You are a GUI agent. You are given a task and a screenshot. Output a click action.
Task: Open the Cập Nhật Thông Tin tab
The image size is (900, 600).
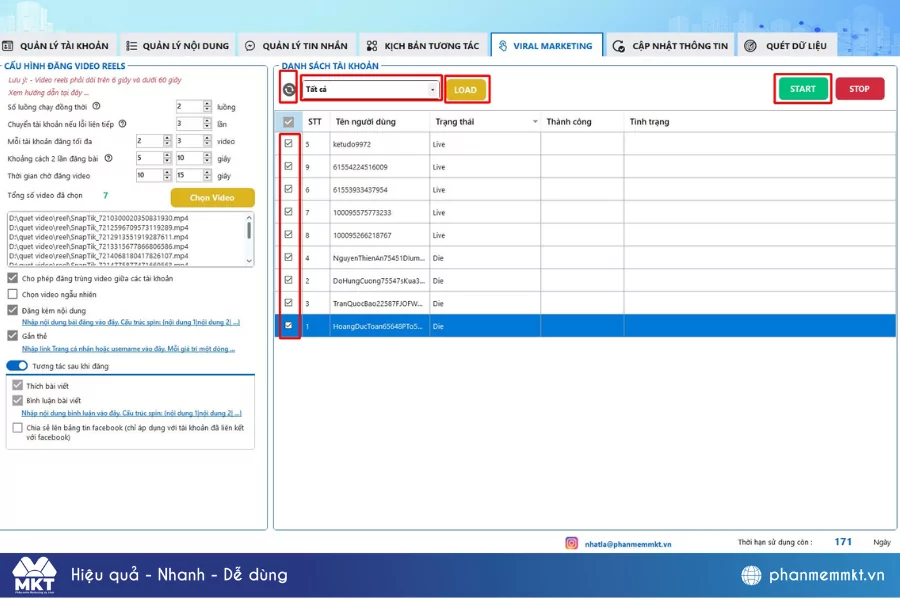click(x=670, y=46)
